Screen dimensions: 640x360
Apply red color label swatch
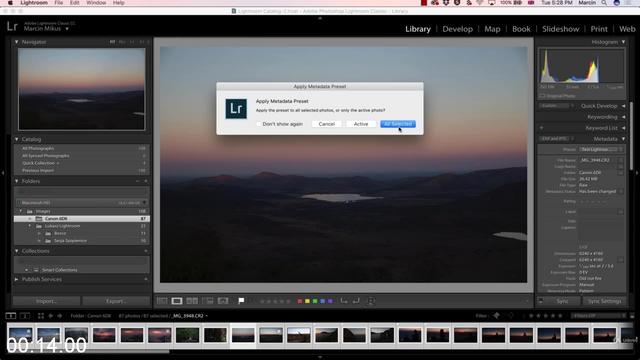(300, 301)
